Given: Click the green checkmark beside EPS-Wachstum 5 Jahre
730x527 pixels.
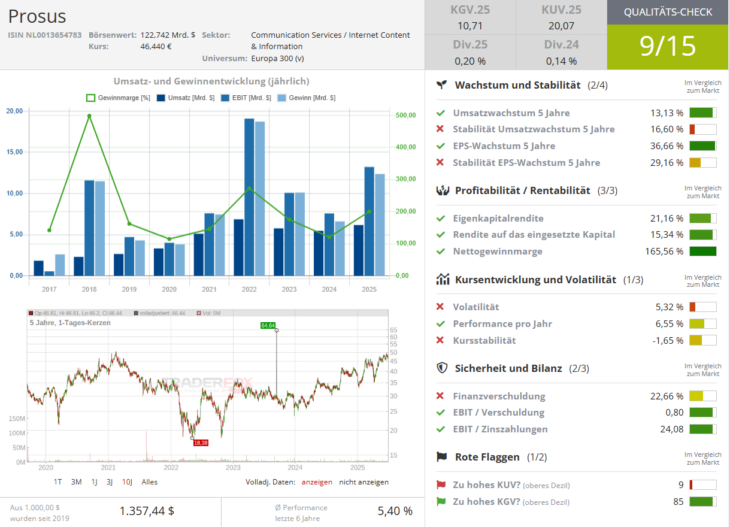Looking at the screenshot, I should click(x=440, y=146).
